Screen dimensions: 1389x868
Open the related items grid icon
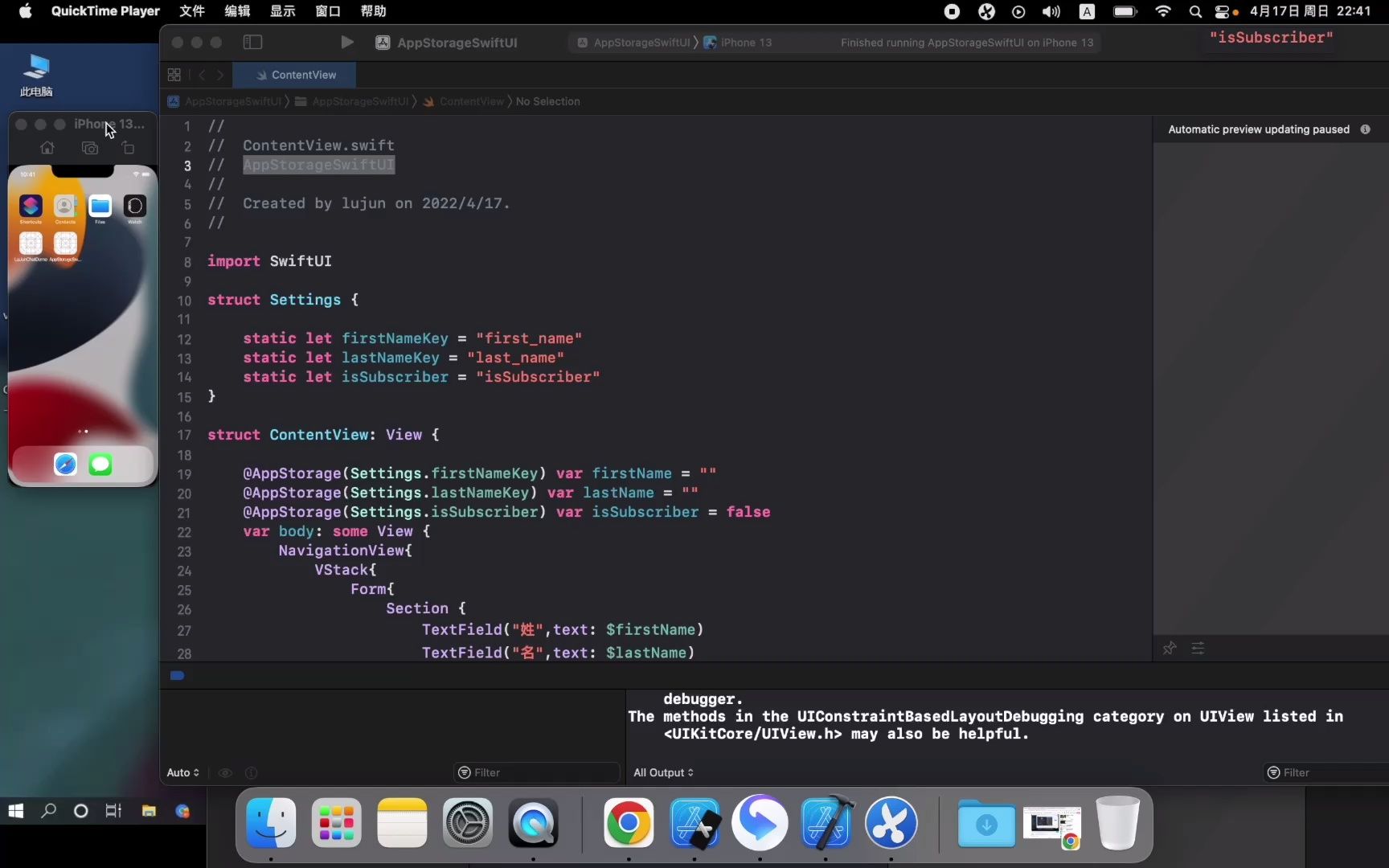[174, 74]
